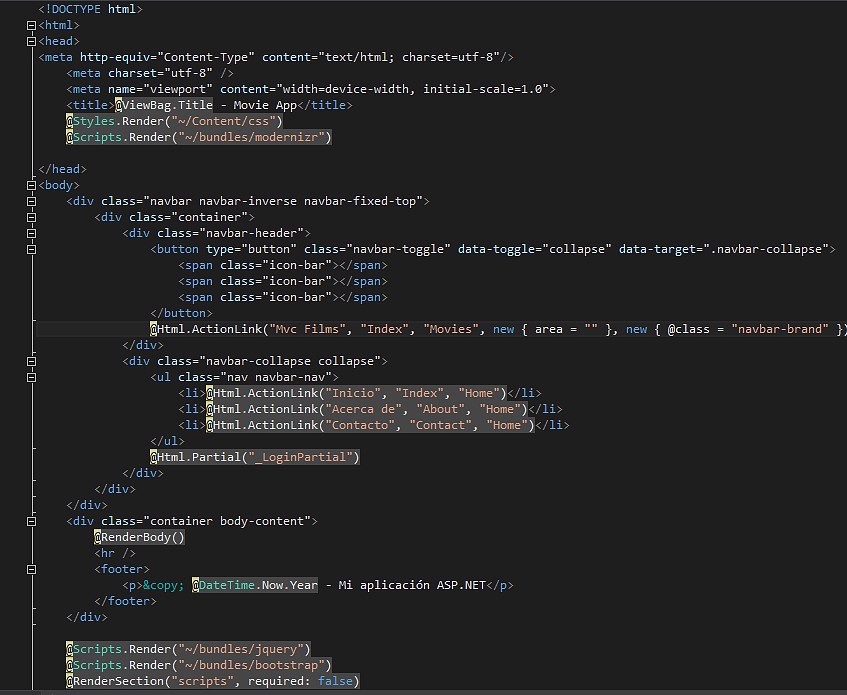Collapse the <body> tag outline toggle
The height and width of the screenshot is (695, 847).
pyautogui.click(x=31, y=185)
